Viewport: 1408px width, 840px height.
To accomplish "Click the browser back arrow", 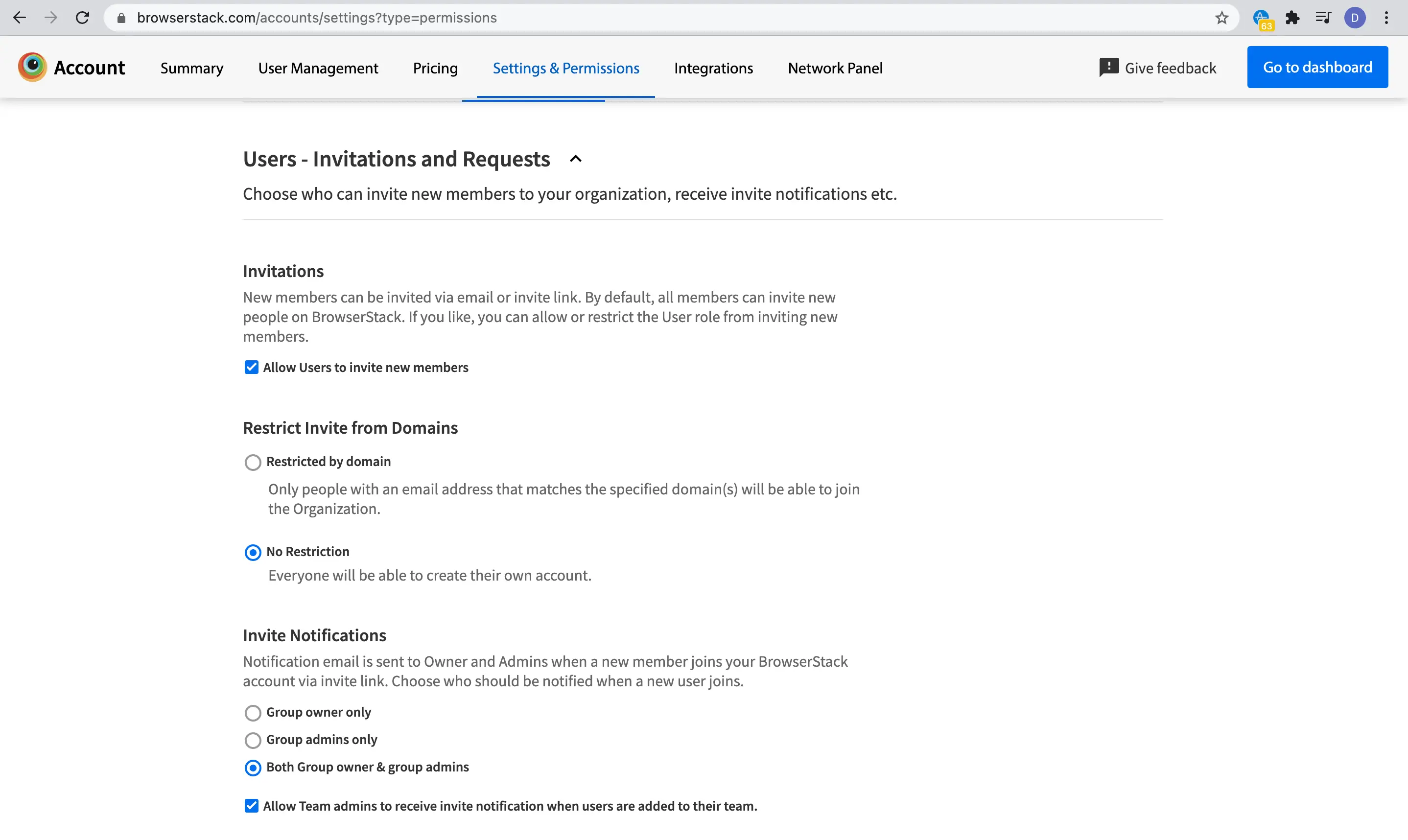I will click(x=19, y=18).
